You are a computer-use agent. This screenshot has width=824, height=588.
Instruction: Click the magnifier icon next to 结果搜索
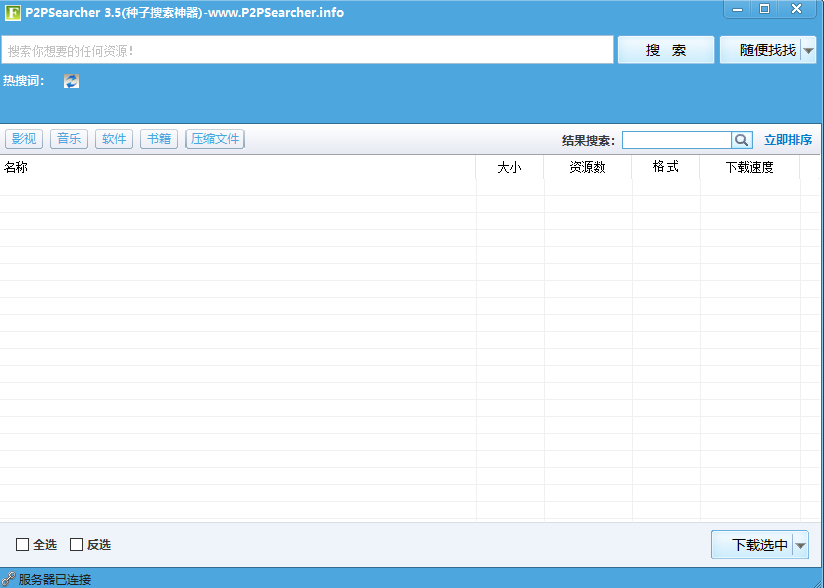[741, 140]
